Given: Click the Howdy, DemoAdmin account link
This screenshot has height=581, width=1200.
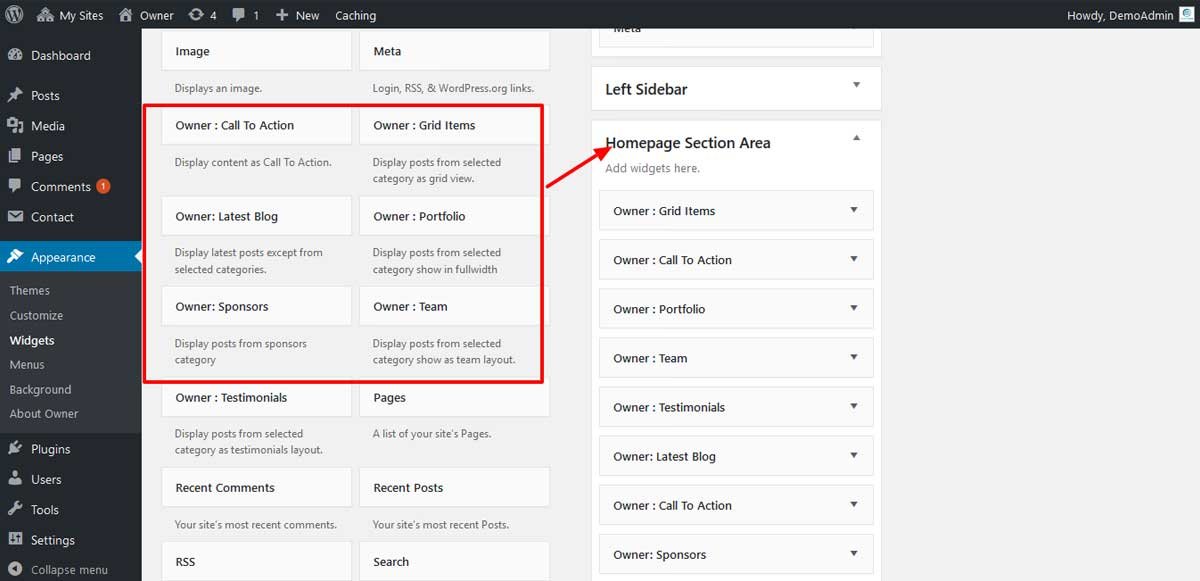Looking at the screenshot, I should coord(1120,15).
